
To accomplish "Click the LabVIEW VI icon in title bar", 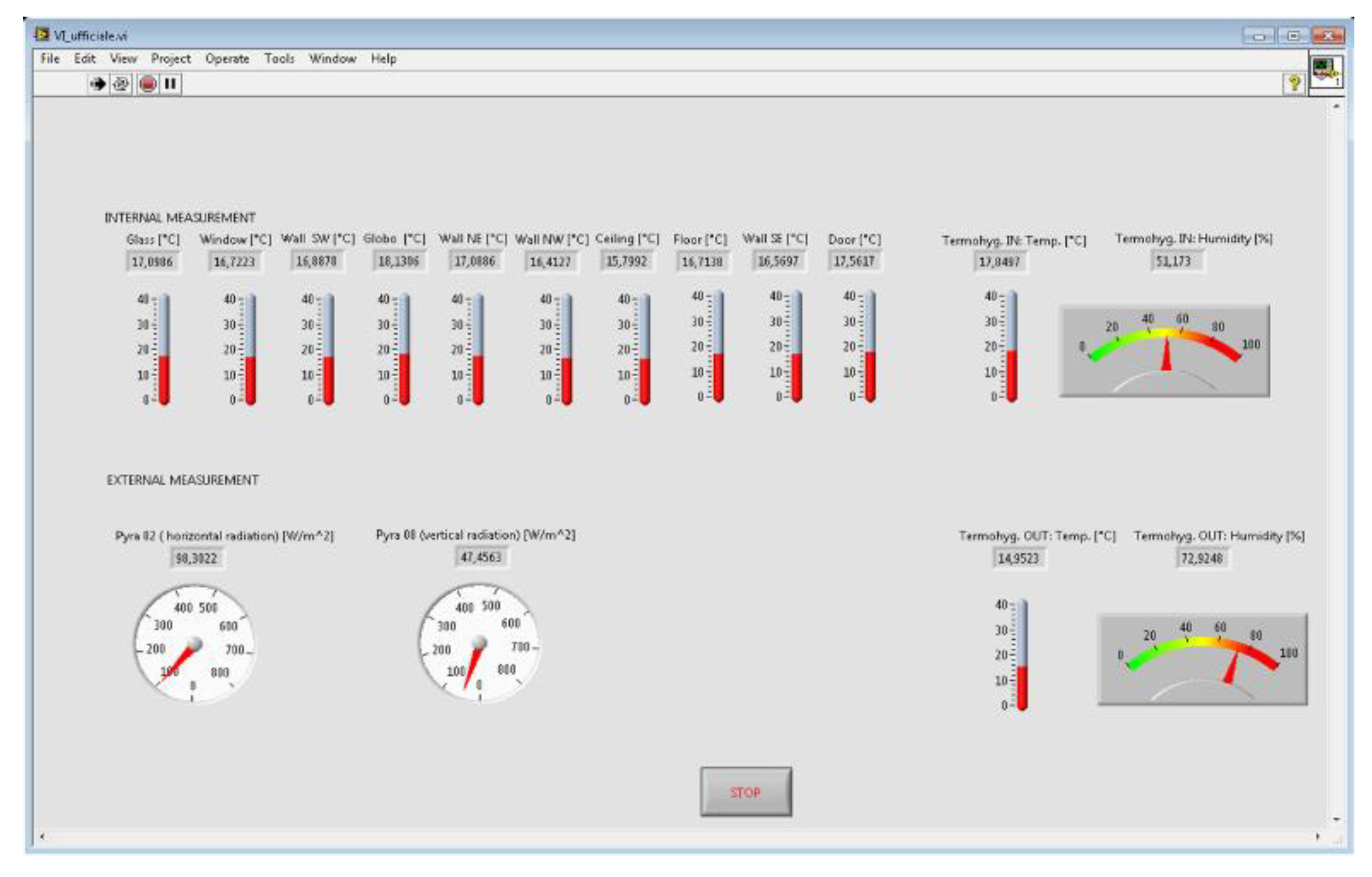I will (x=42, y=35).
